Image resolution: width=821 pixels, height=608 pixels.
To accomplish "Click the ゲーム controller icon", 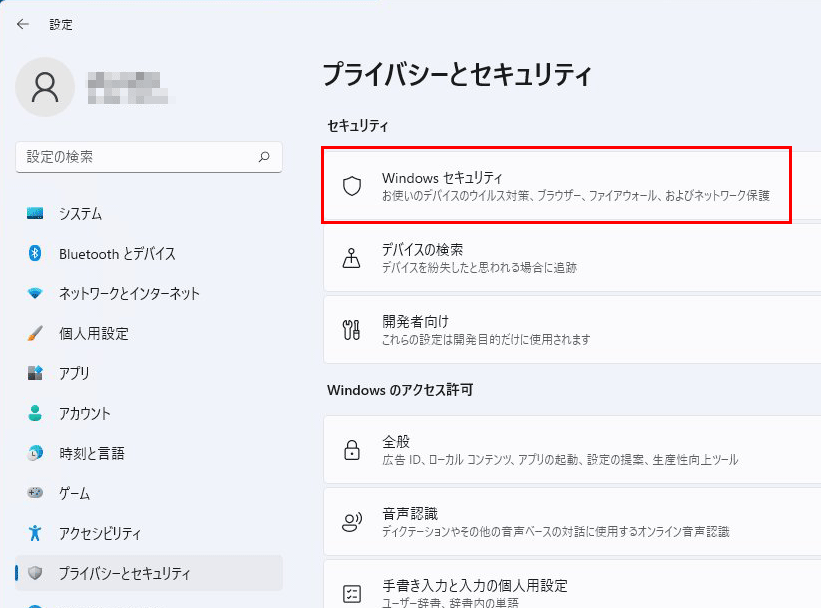I will pyautogui.click(x=35, y=493).
